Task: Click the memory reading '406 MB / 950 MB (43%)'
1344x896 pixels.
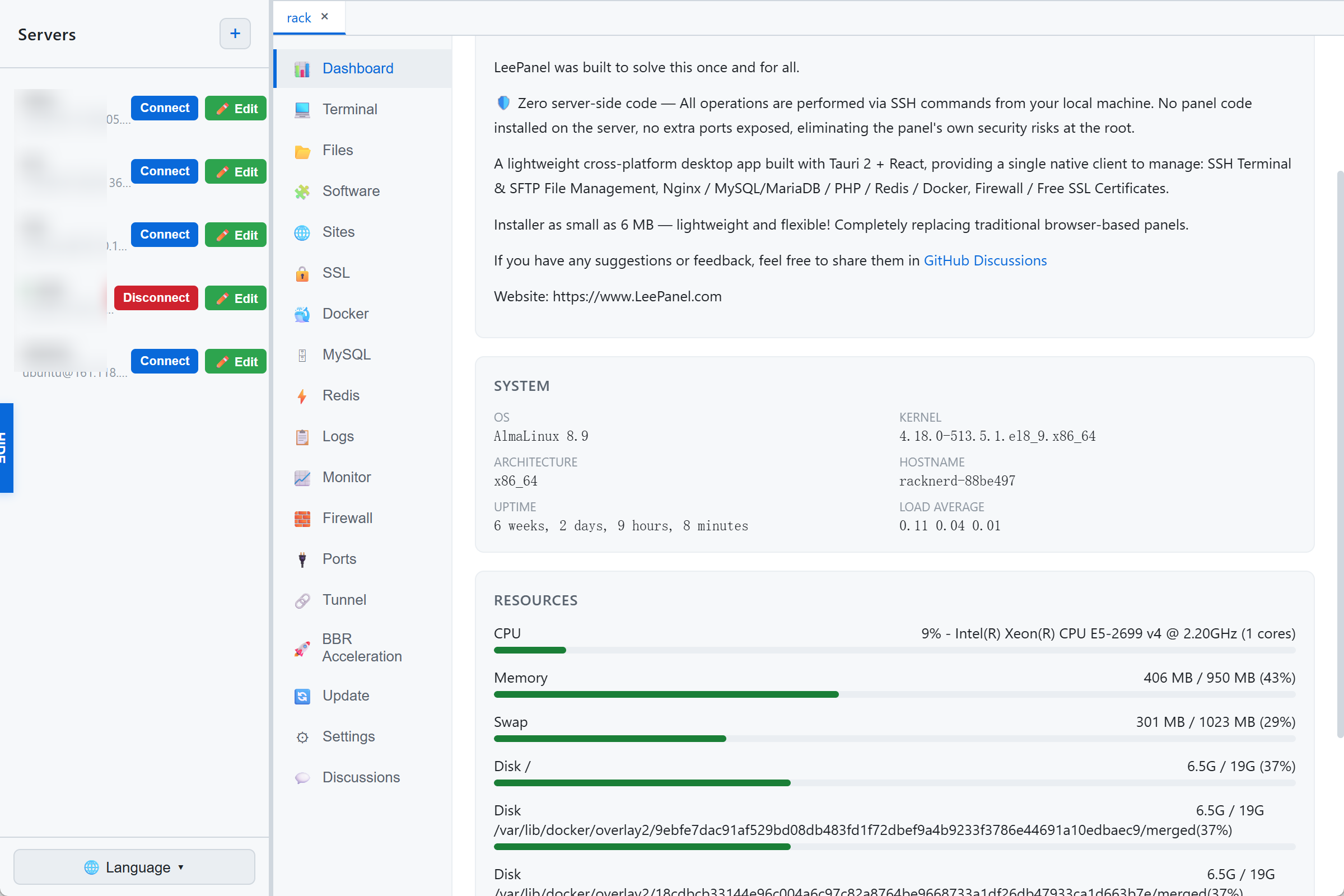Action: [x=1219, y=678]
